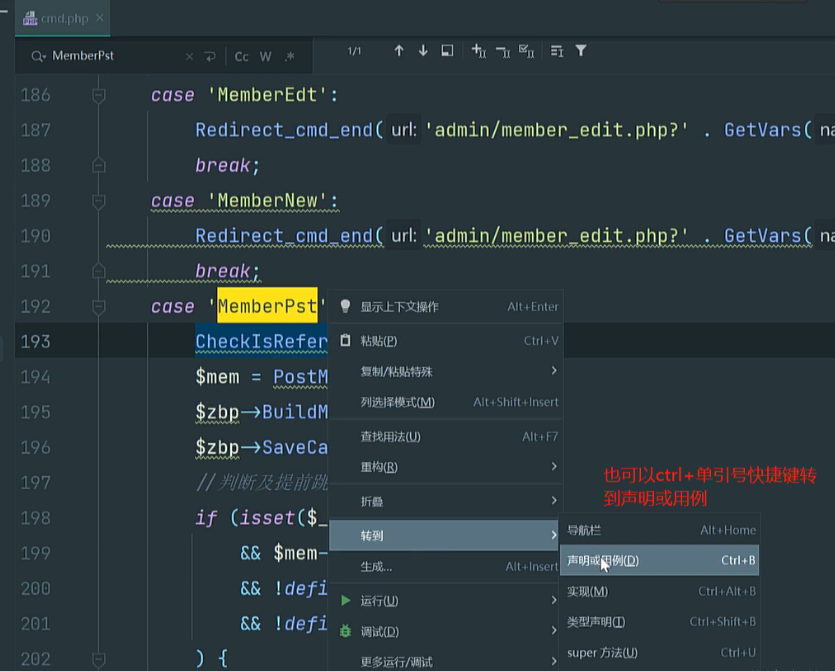Open the Go To (转到) submenu
This screenshot has width=835, height=671.
click(x=445, y=535)
